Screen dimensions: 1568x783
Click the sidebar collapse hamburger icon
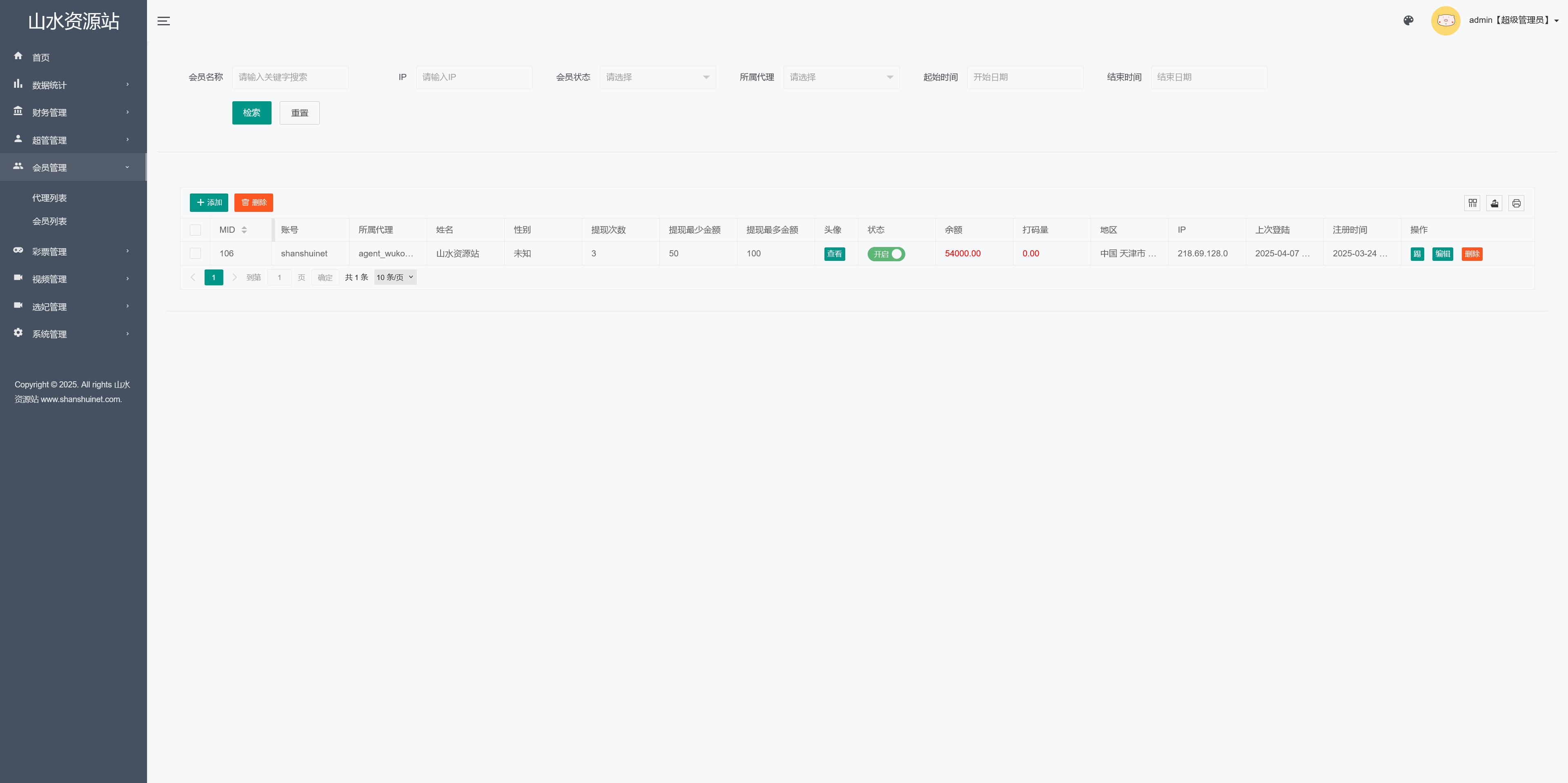(163, 21)
